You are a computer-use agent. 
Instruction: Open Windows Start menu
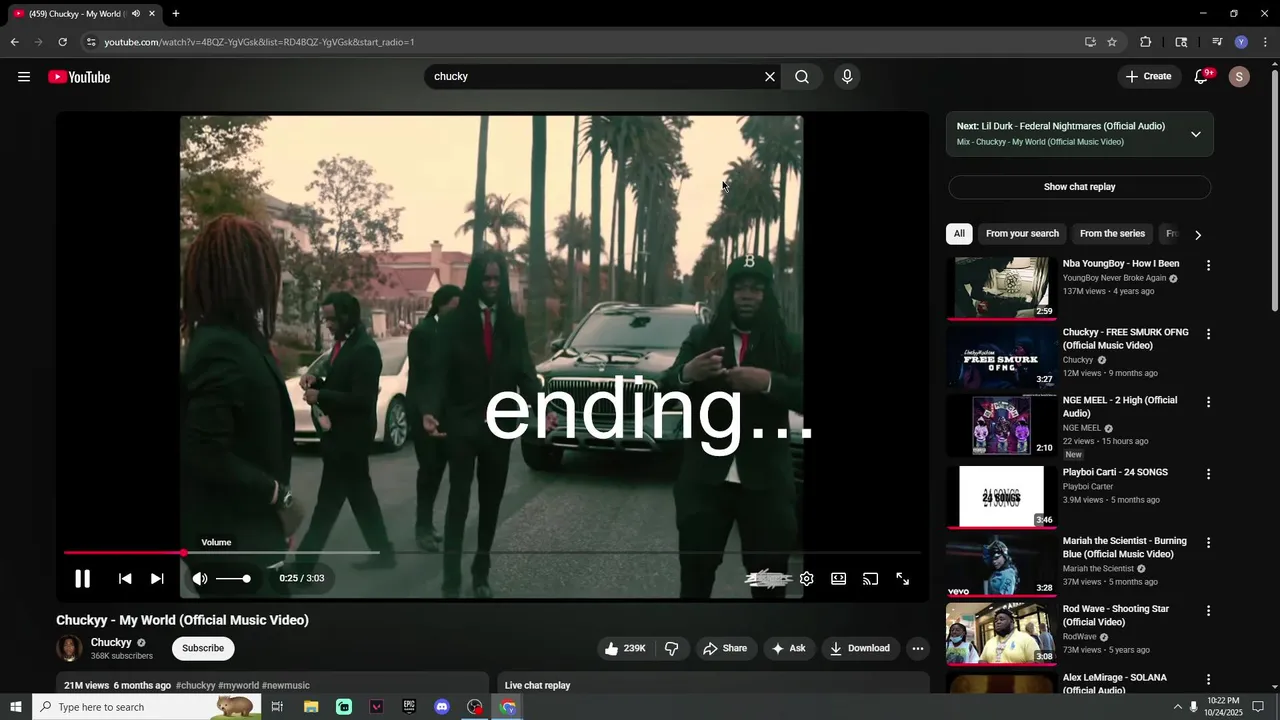16,707
